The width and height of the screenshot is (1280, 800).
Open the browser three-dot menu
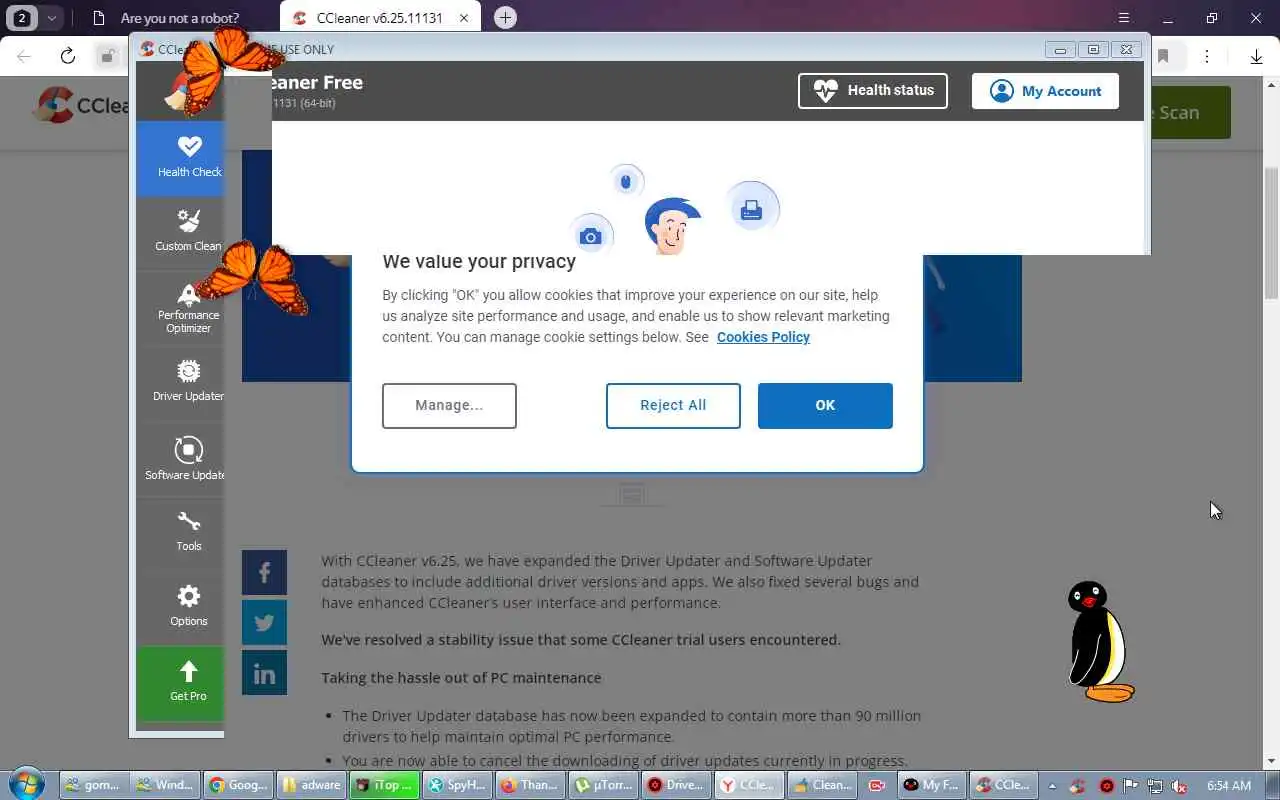pos(1208,56)
